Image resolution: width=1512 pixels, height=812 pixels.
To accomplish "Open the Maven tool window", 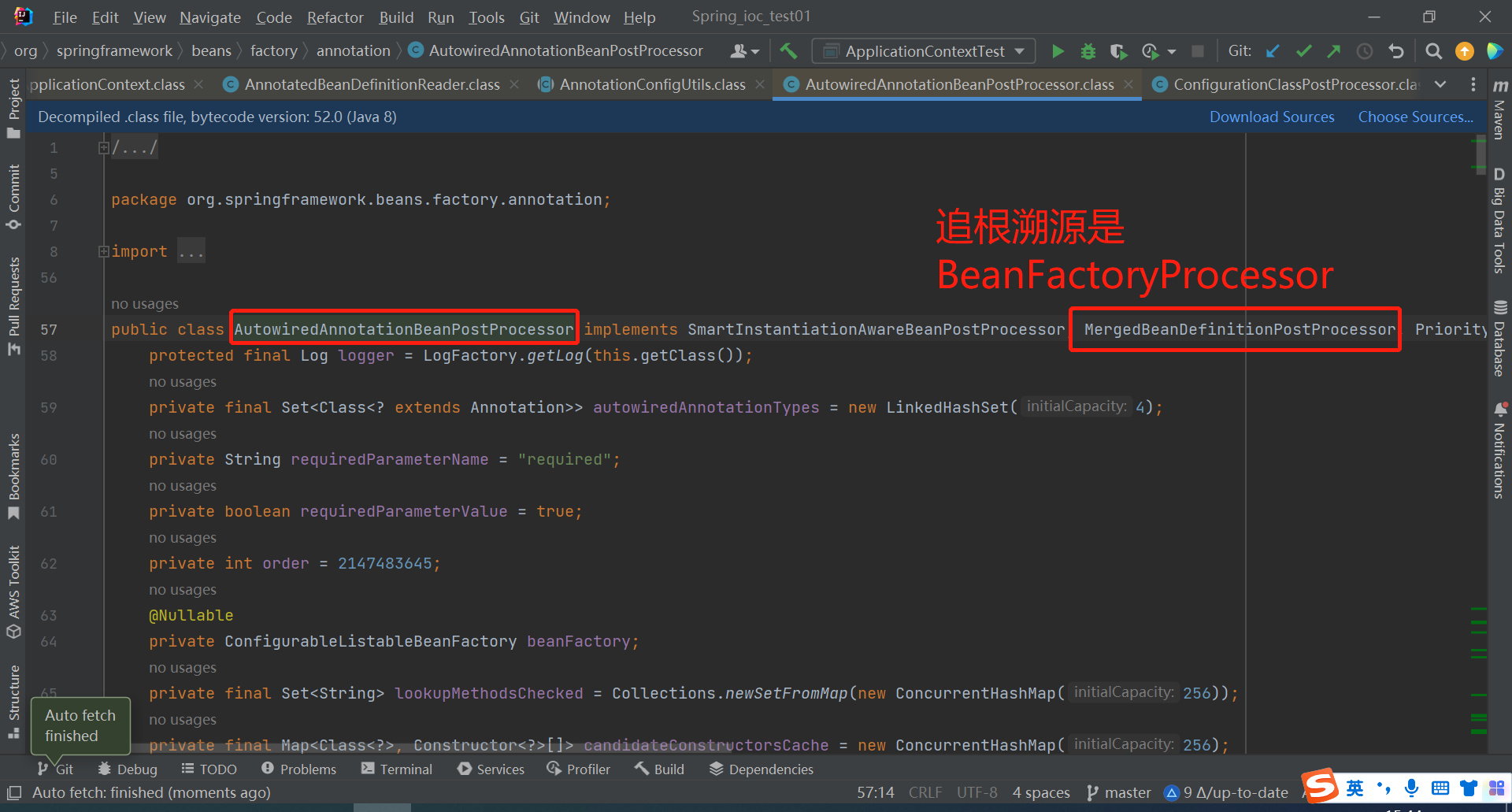I will (x=1499, y=109).
